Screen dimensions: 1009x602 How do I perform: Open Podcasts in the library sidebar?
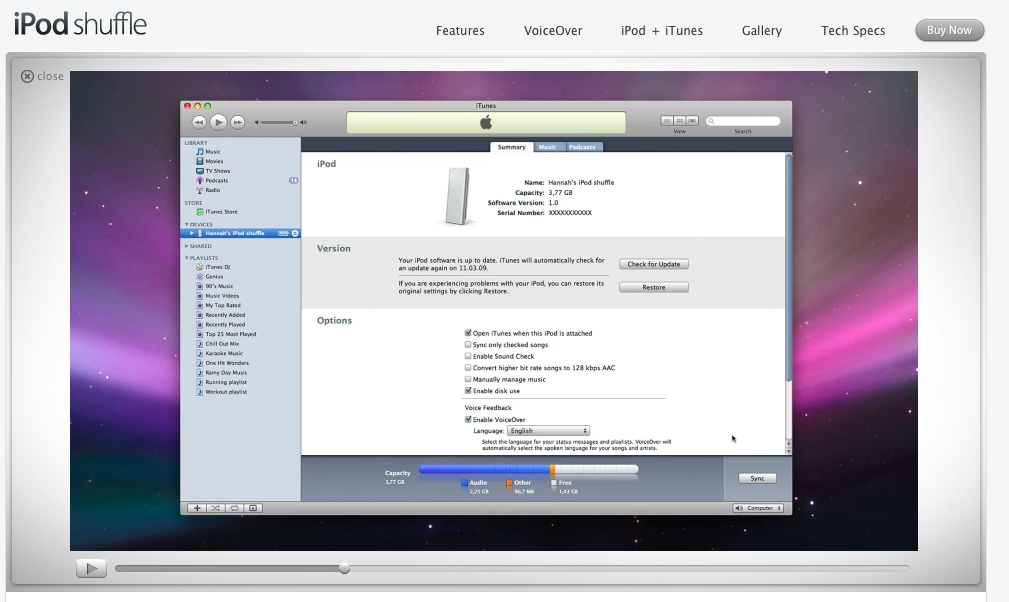(x=216, y=181)
